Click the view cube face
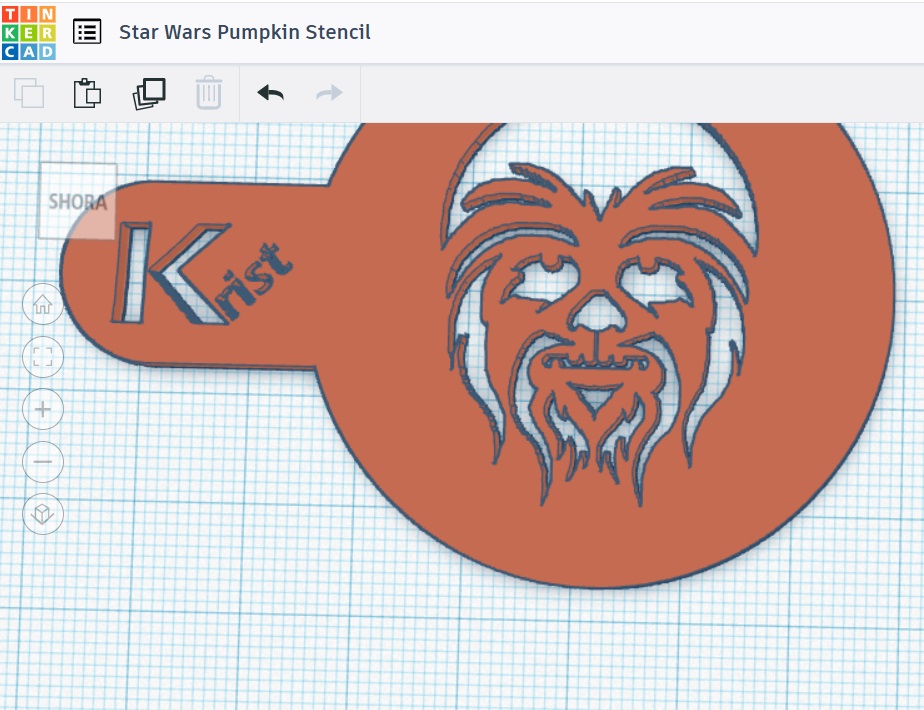This screenshot has width=924, height=710. point(77,201)
